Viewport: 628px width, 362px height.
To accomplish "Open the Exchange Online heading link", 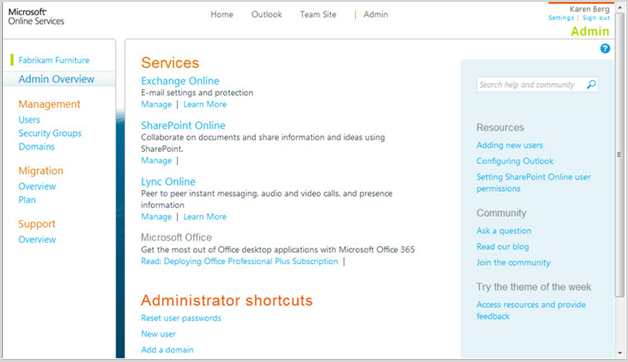I will pyautogui.click(x=180, y=81).
